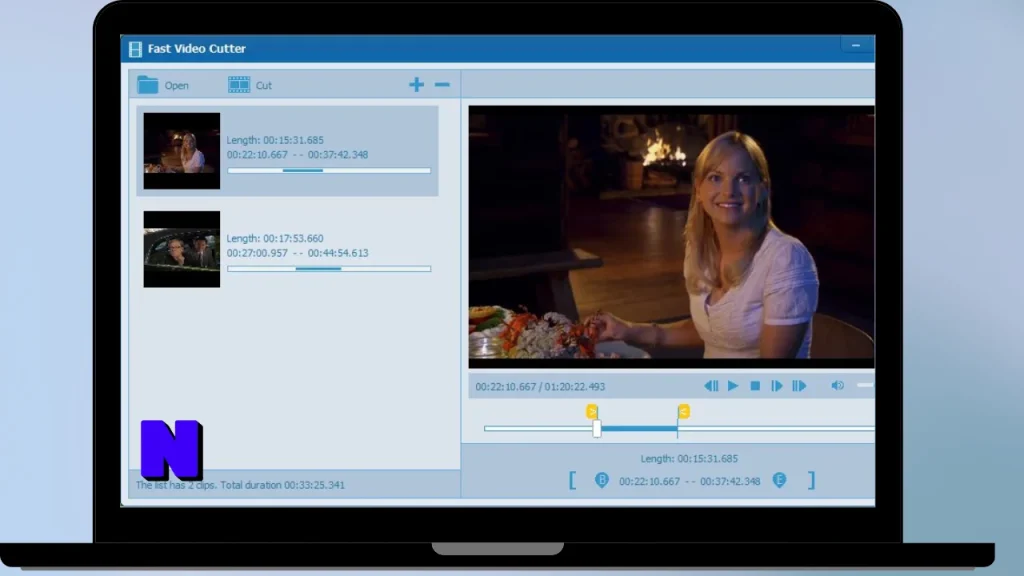Click the first clip's range progress bar
Image resolution: width=1024 pixels, height=576 pixels.
pyautogui.click(x=329, y=170)
